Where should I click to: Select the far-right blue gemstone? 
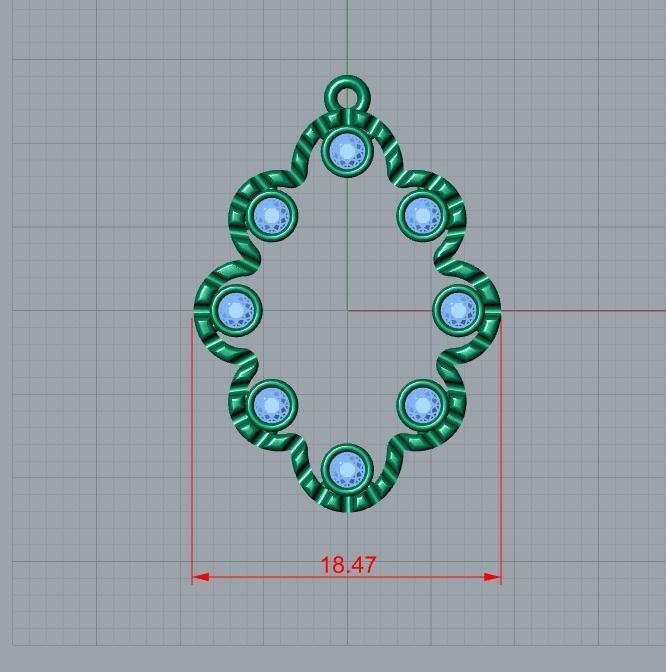[458, 309]
